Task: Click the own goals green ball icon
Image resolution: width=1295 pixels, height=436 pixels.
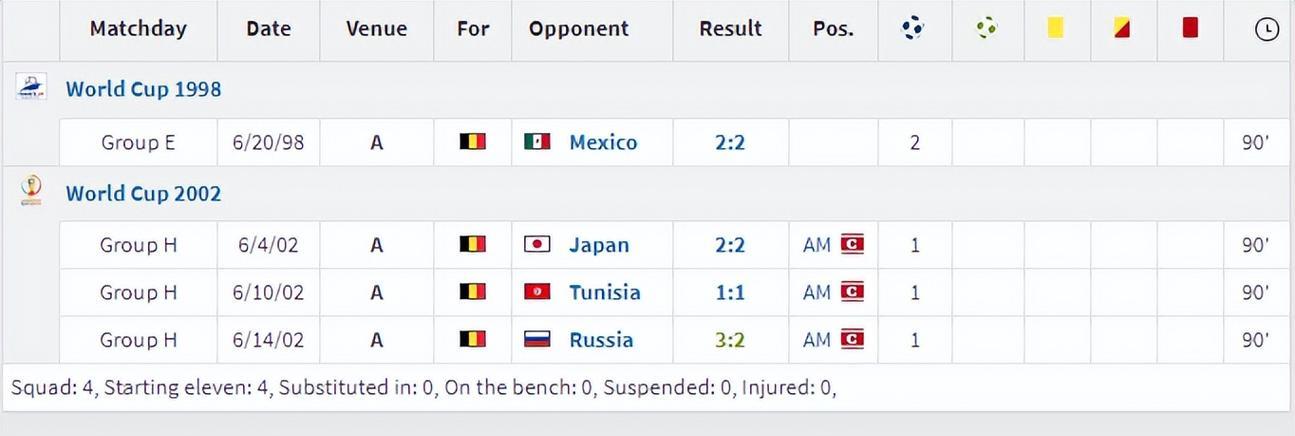Action: (x=986, y=28)
